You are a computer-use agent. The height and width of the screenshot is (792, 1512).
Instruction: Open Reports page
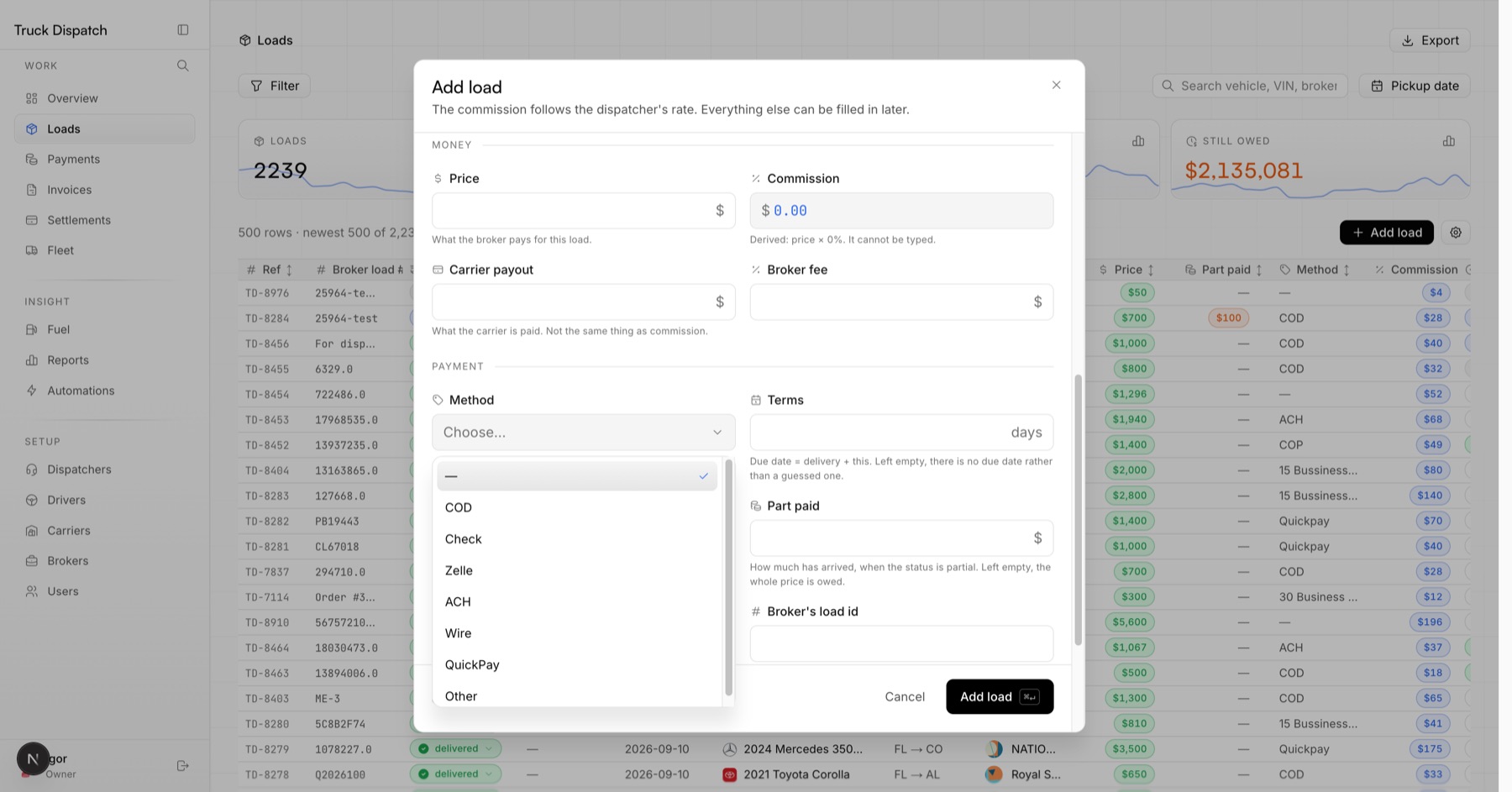pos(104,359)
